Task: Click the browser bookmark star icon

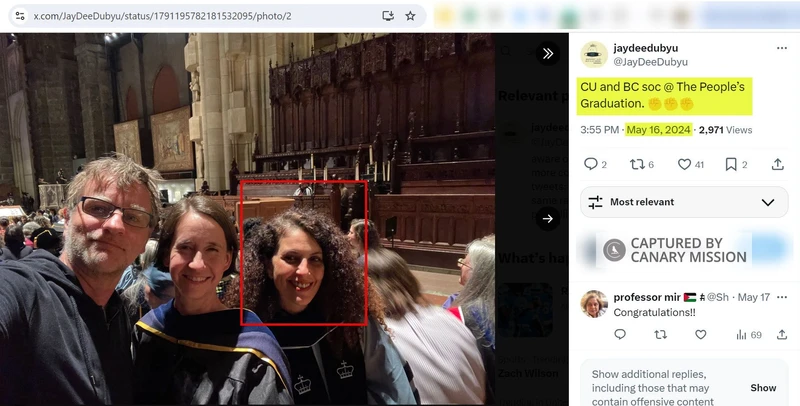Action: click(410, 16)
